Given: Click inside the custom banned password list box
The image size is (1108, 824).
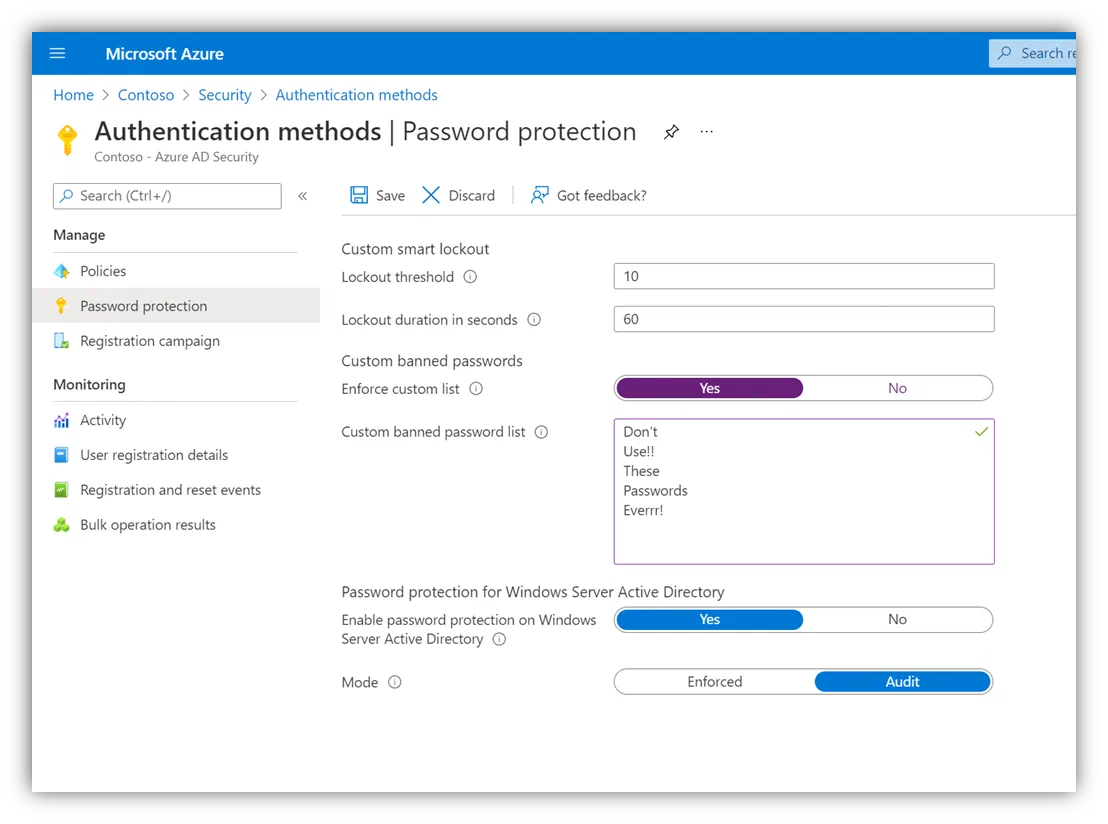Looking at the screenshot, I should tap(803, 492).
